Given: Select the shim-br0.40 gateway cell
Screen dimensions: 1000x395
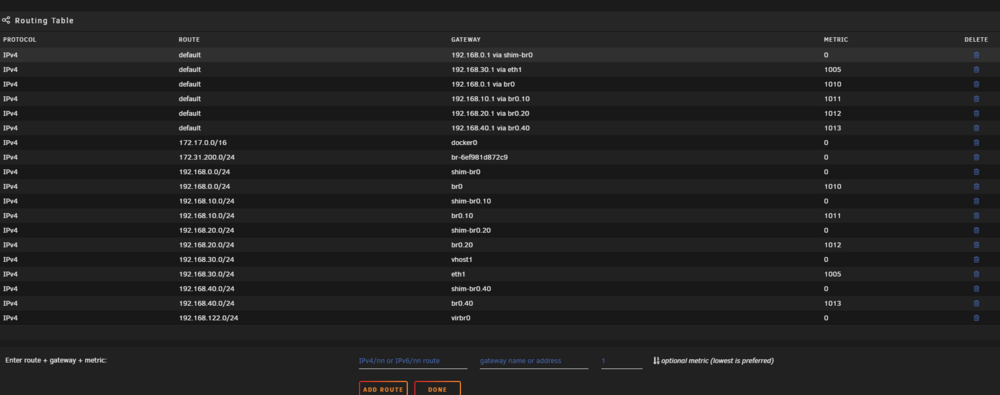Looking at the screenshot, I should pyautogui.click(x=471, y=288).
